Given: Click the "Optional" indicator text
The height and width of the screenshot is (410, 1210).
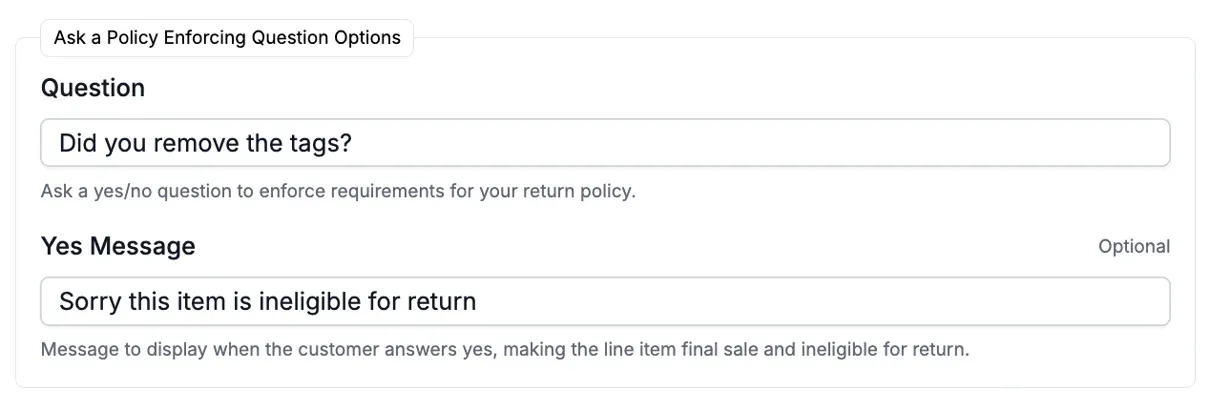Looking at the screenshot, I should click(x=1133, y=246).
